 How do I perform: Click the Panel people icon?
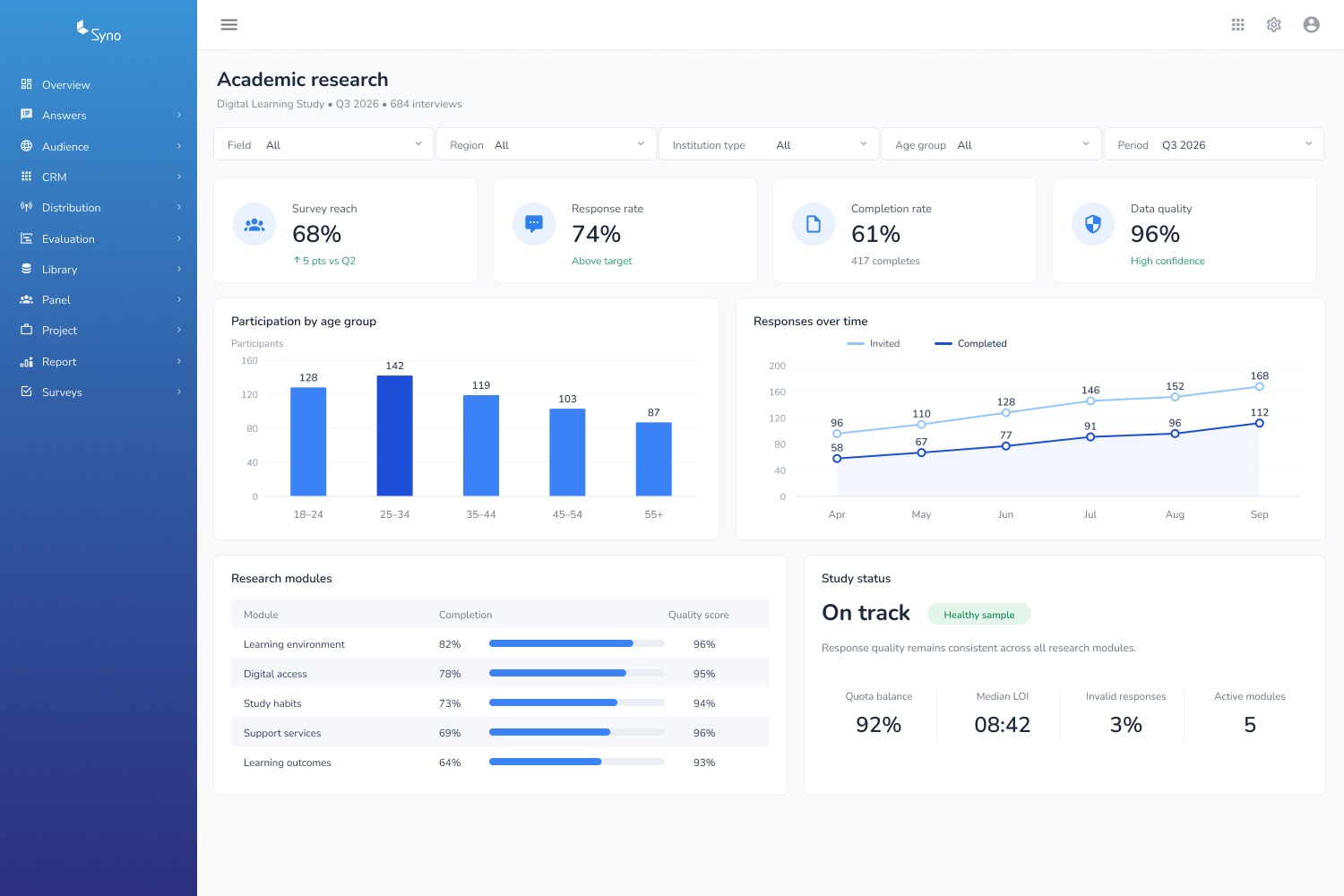click(x=26, y=299)
